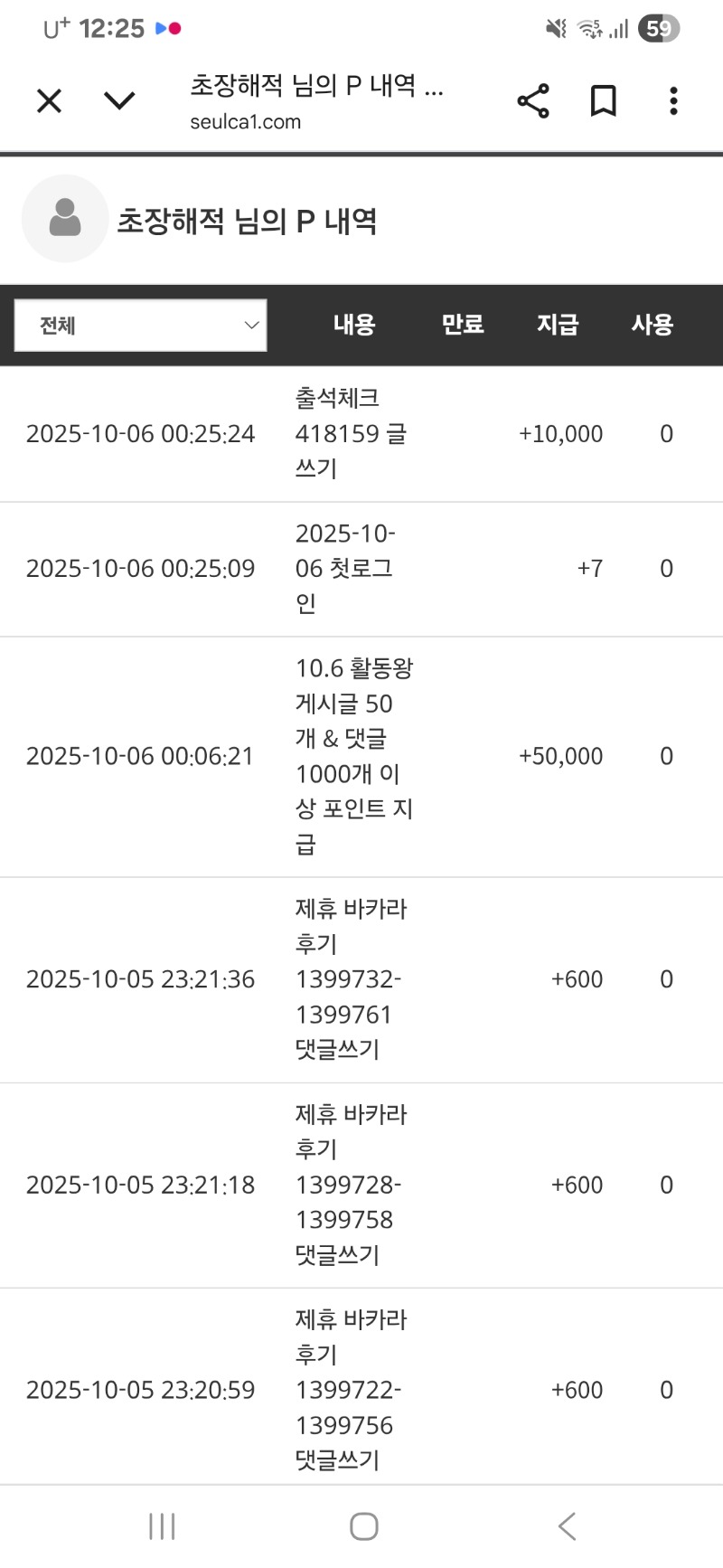Select the 사용 column header
This screenshot has height=1568, width=723.
tap(652, 325)
